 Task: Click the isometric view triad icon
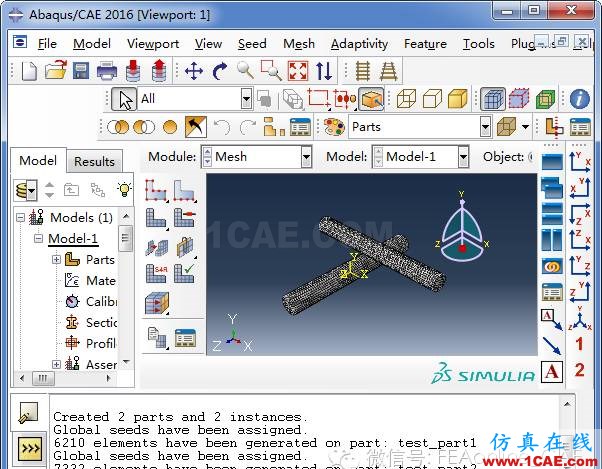[x=580, y=318]
